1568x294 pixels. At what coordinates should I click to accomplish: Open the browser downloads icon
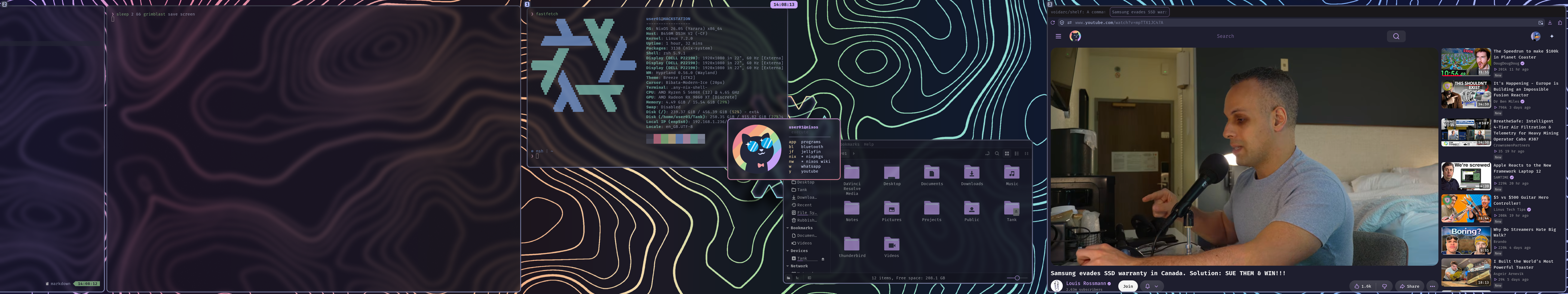click(x=1550, y=23)
